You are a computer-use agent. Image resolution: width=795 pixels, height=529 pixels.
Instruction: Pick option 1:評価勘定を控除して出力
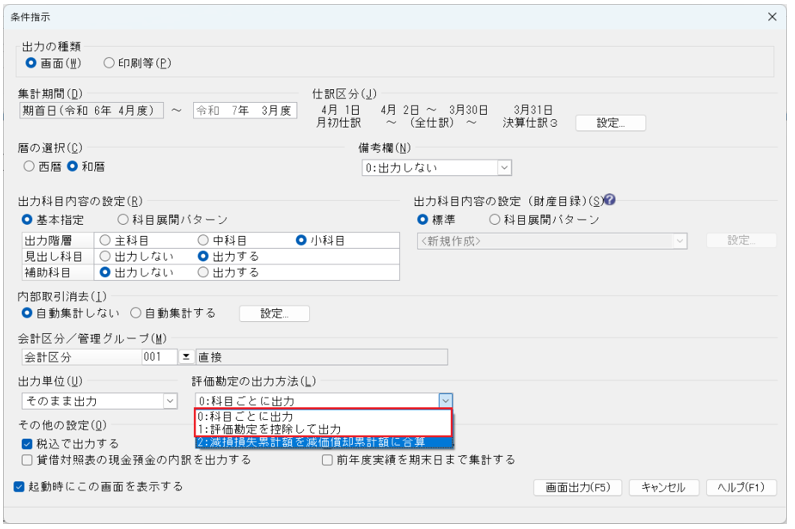[x=323, y=429]
